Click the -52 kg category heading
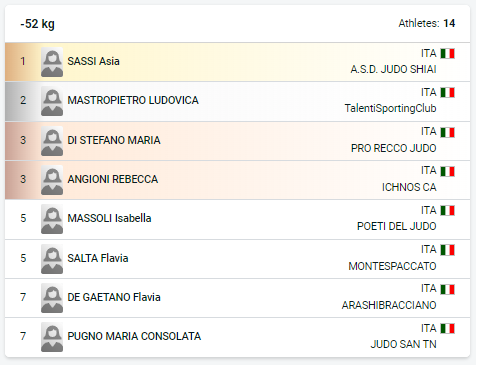Image resolution: width=480 pixels, height=365 pixels. tap(37, 24)
